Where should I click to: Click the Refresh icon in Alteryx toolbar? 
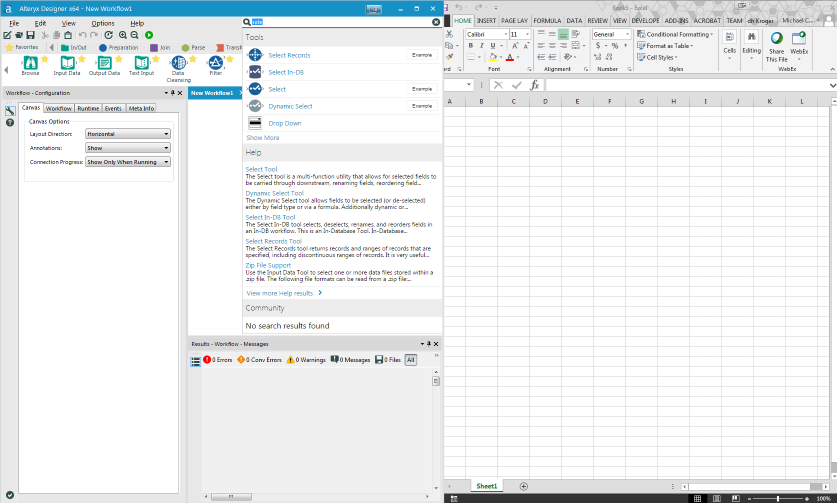(108, 35)
